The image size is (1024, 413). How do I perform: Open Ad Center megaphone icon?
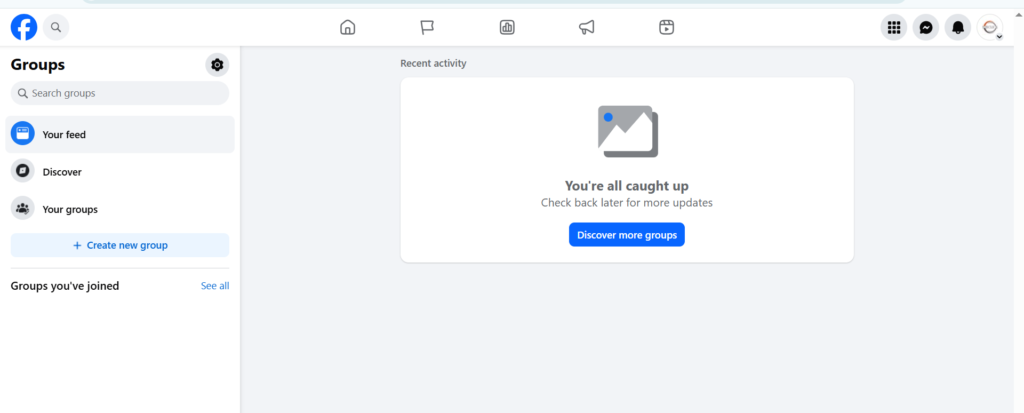(587, 28)
